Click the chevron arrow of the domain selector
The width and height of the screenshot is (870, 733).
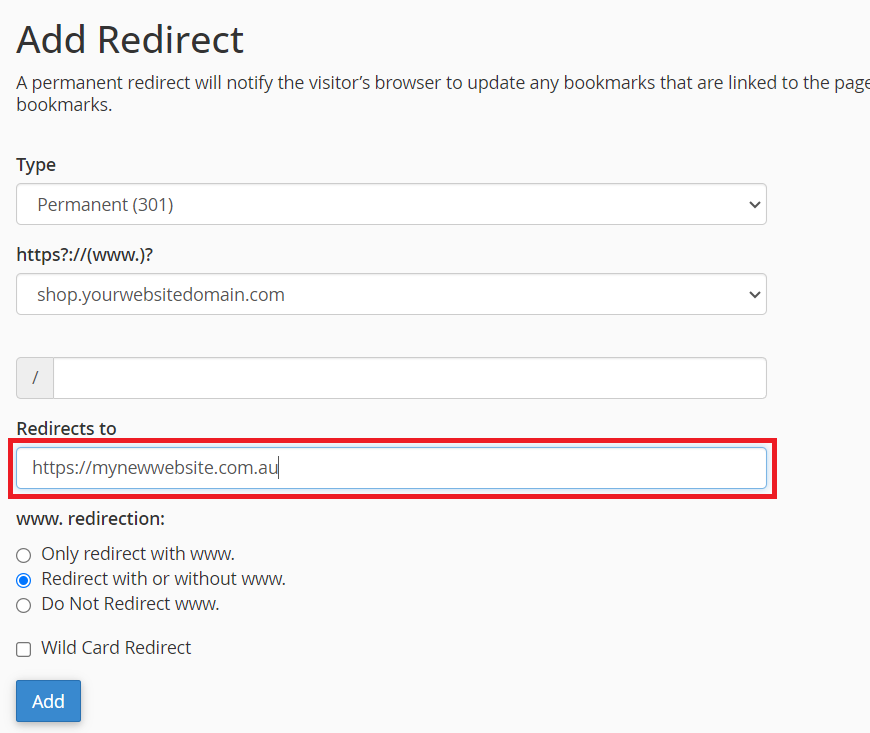754,294
